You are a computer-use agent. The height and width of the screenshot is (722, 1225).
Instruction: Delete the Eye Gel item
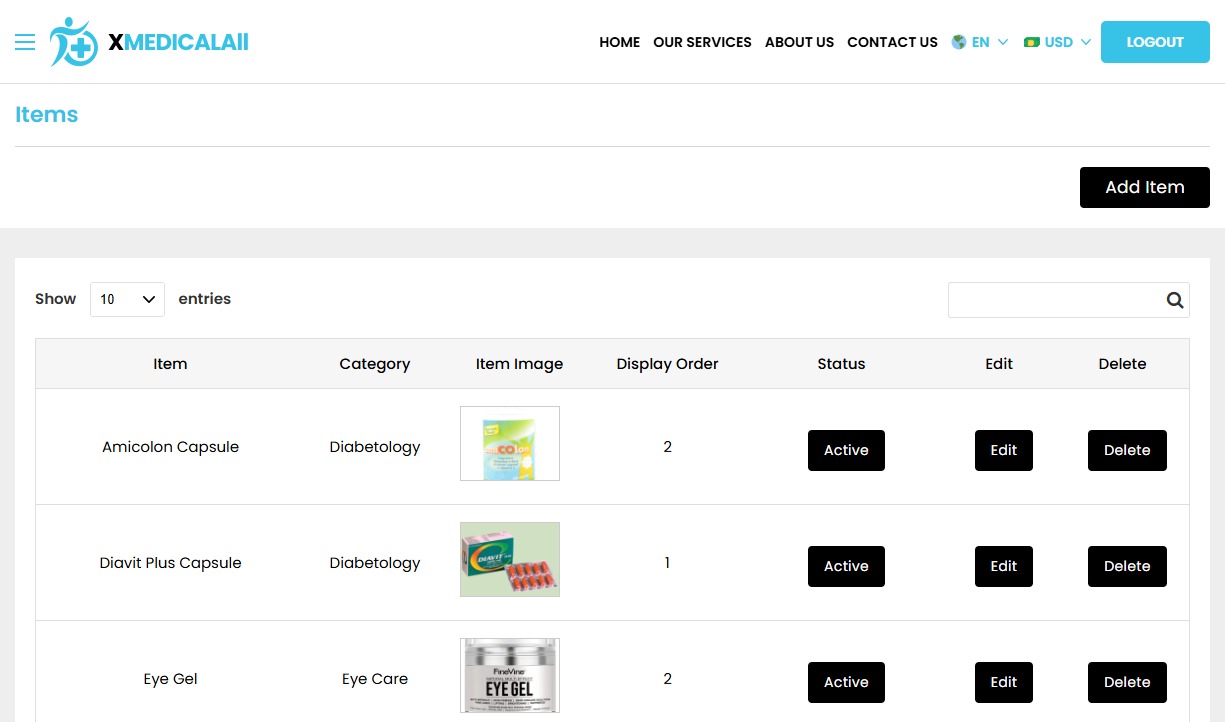click(1127, 682)
